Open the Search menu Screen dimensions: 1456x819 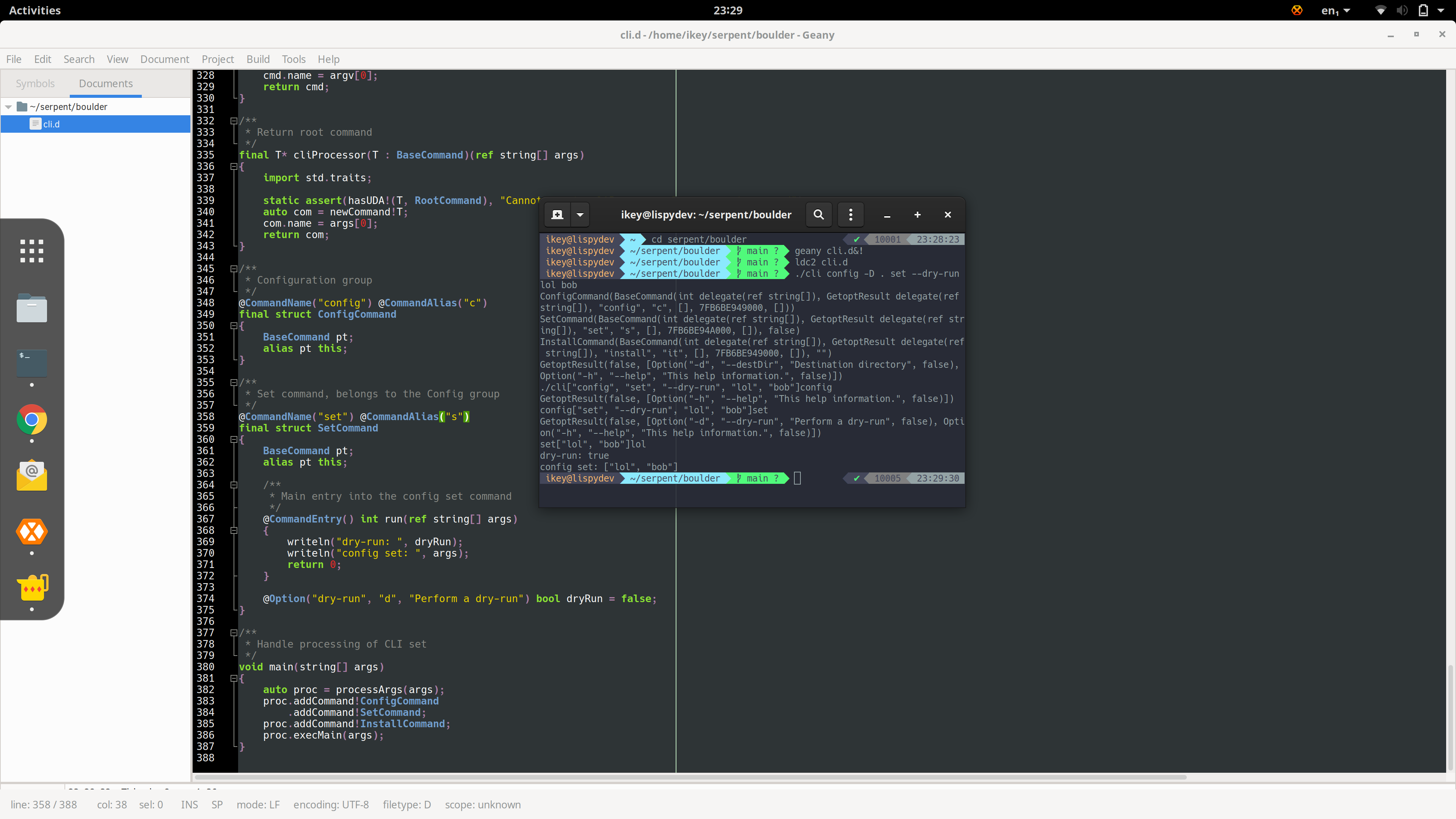[79, 60]
